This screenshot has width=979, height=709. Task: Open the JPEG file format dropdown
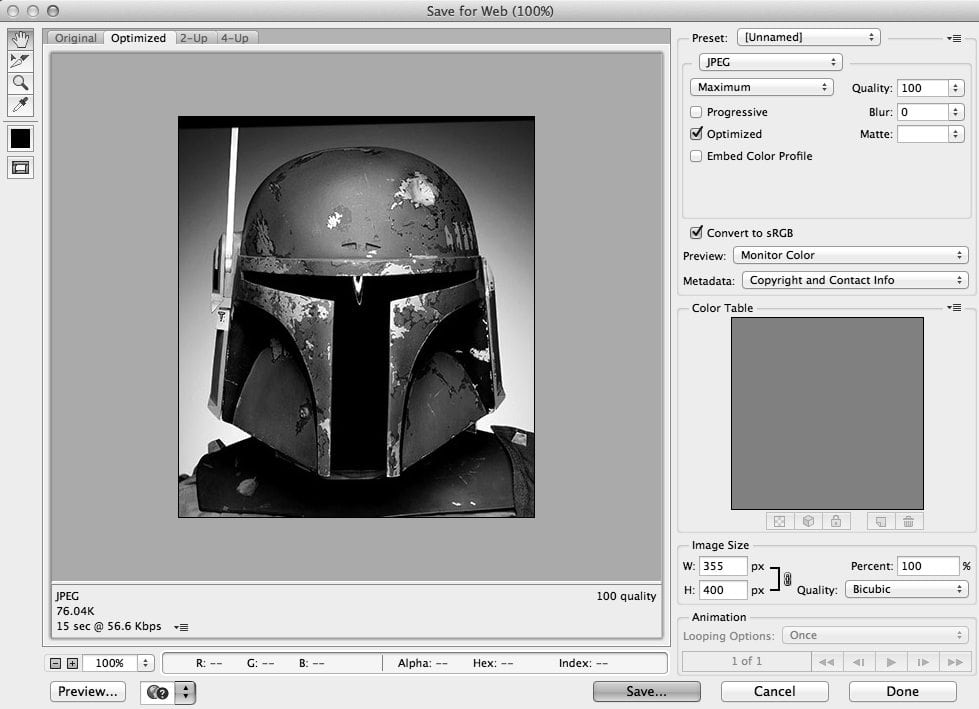click(770, 62)
